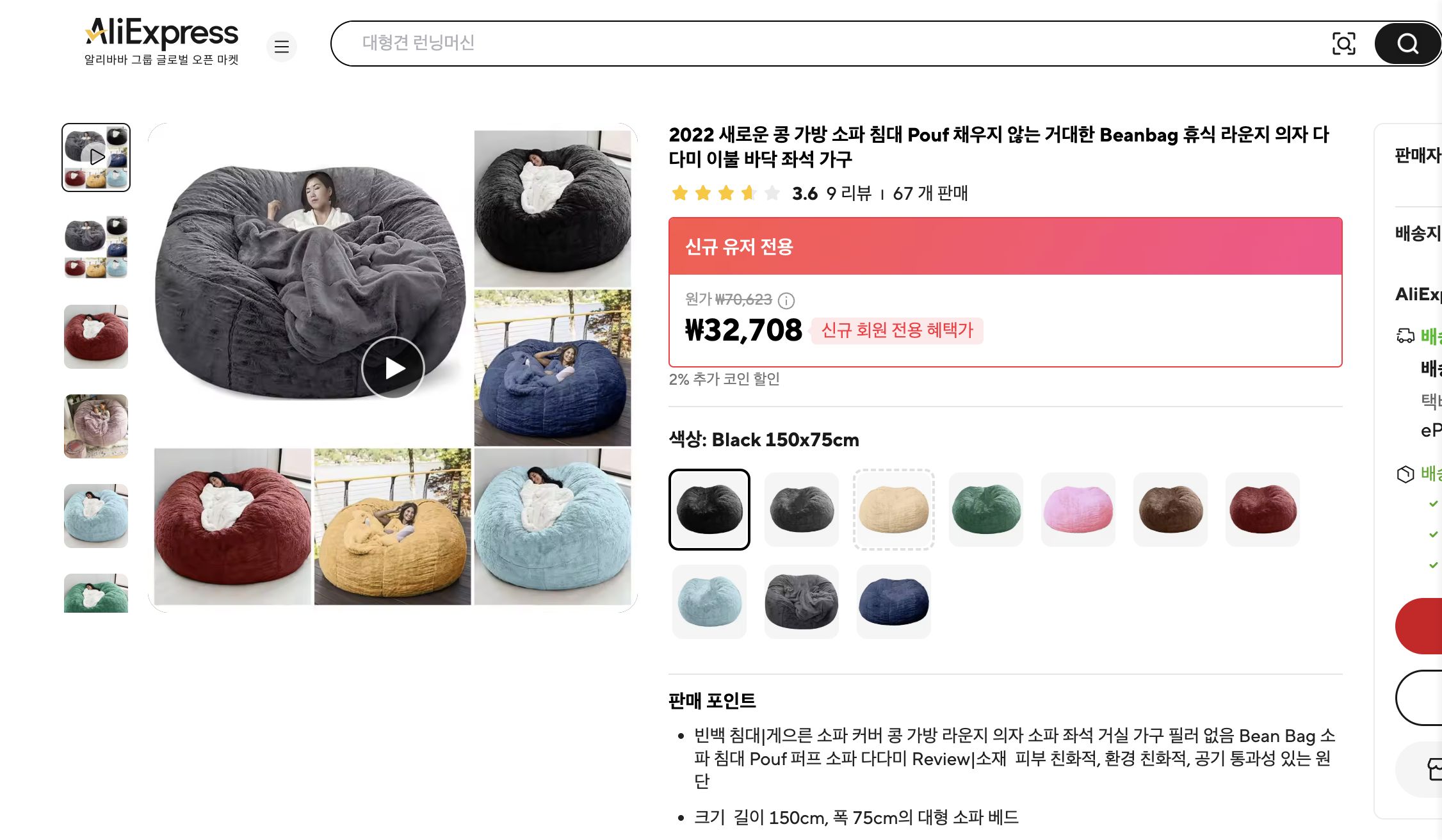Open the hamburger menu next to the logo
The height and width of the screenshot is (840, 1442).
tap(282, 47)
